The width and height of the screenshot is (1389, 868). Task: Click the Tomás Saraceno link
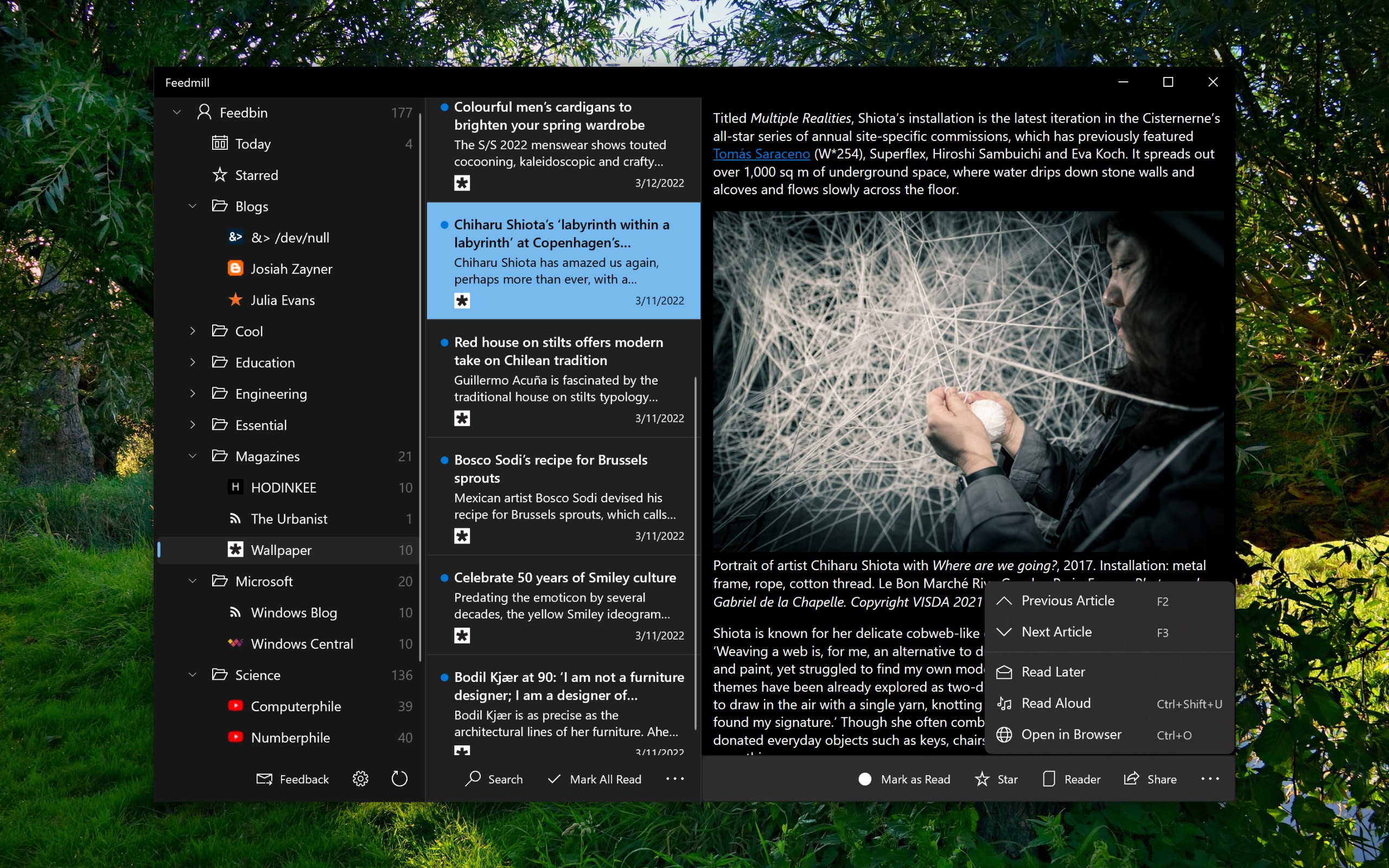tap(761, 154)
